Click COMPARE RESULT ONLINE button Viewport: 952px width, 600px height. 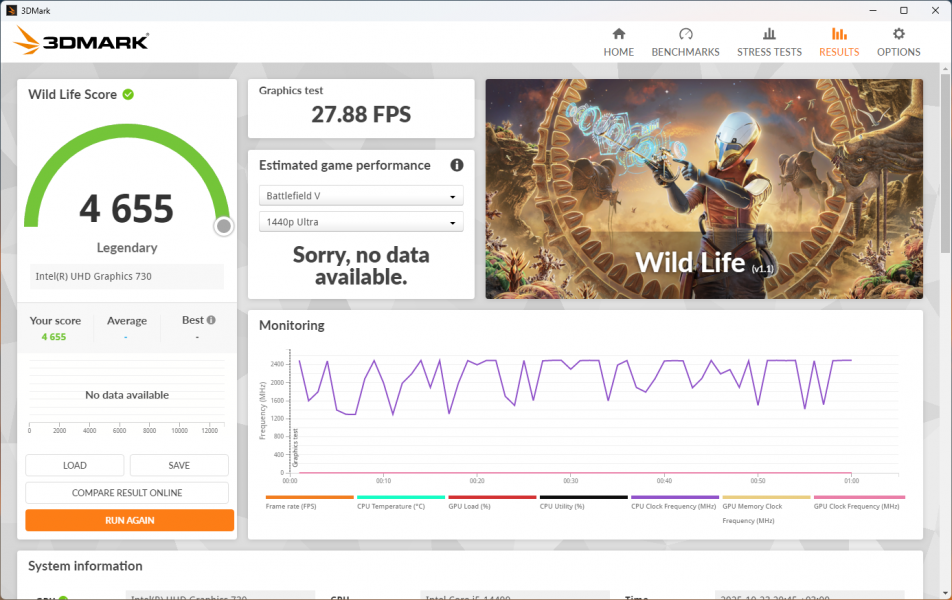[127, 493]
